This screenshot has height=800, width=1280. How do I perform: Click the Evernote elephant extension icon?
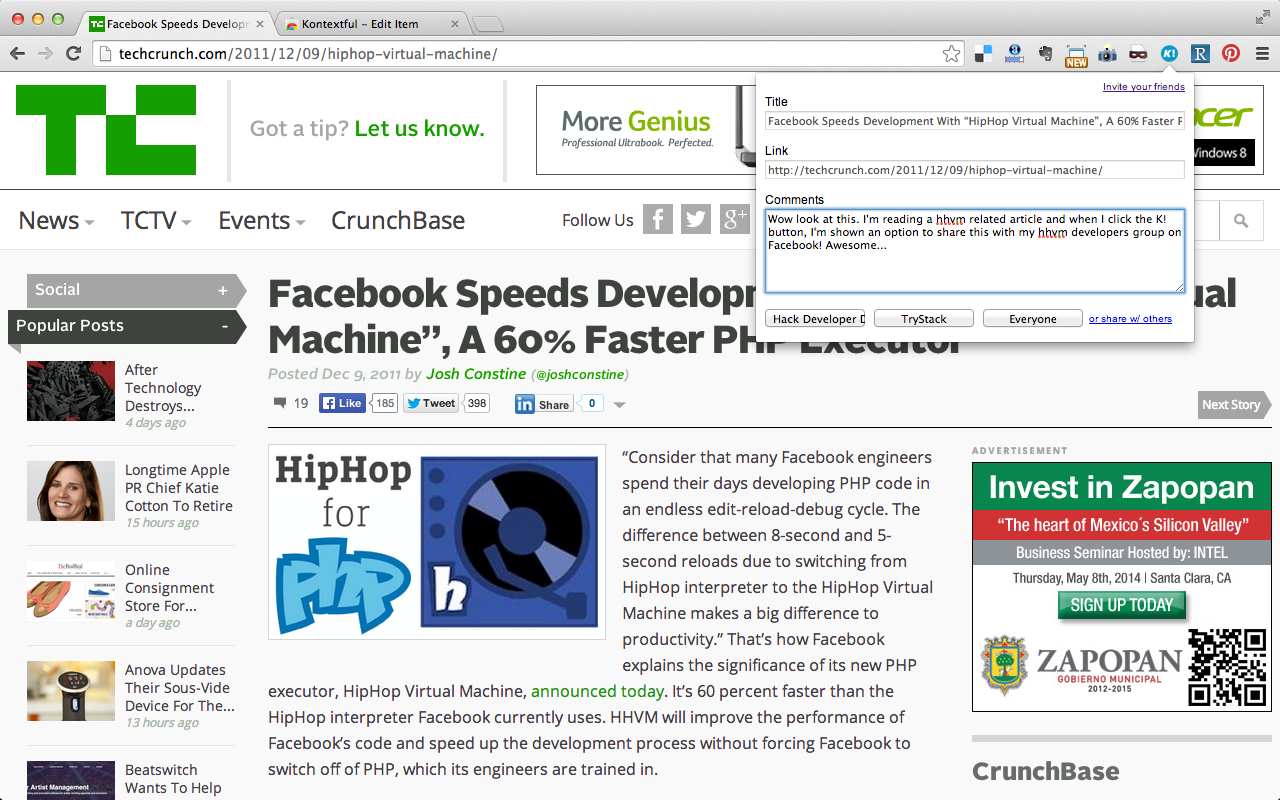1045,54
